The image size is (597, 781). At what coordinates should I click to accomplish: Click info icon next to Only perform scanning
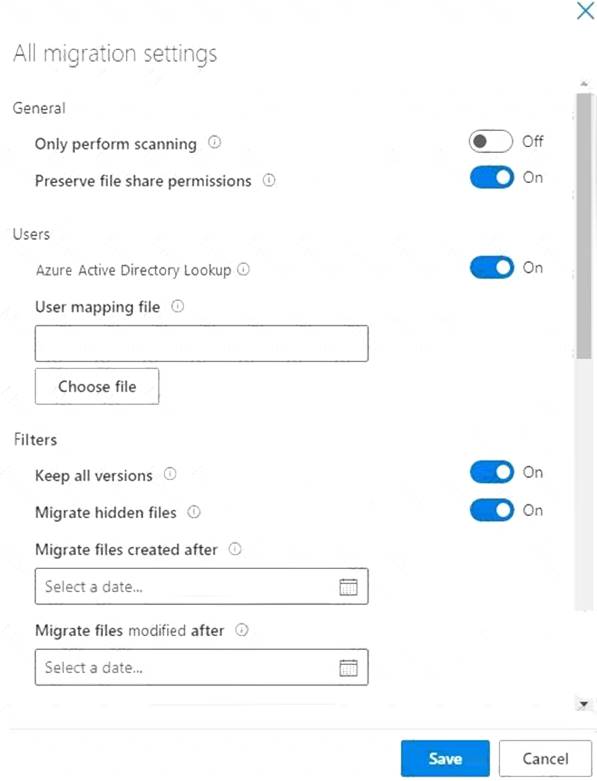pyautogui.click(x=215, y=142)
